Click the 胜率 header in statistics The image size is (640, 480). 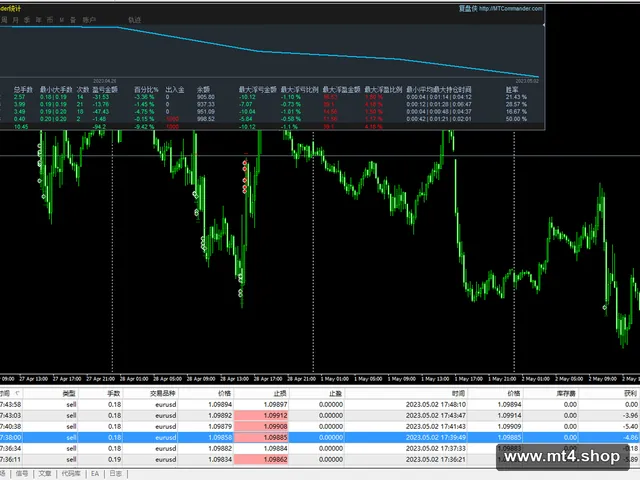pyautogui.click(x=512, y=89)
